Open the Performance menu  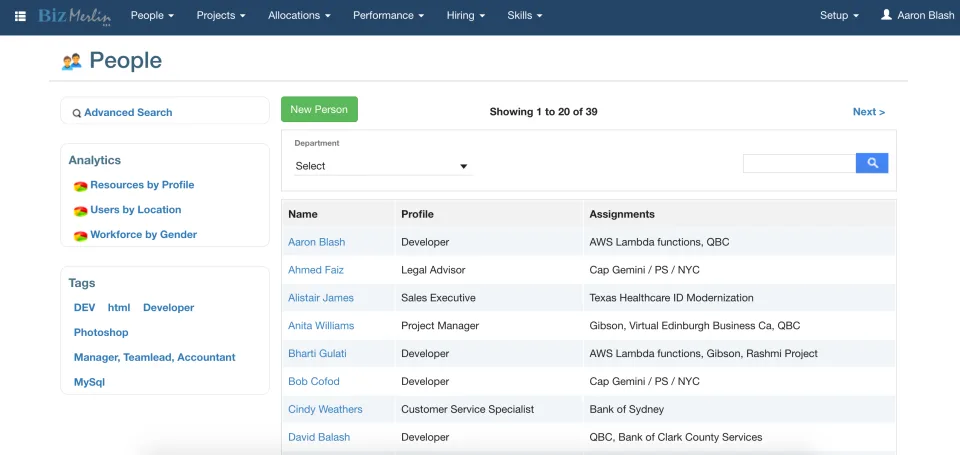pos(388,15)
